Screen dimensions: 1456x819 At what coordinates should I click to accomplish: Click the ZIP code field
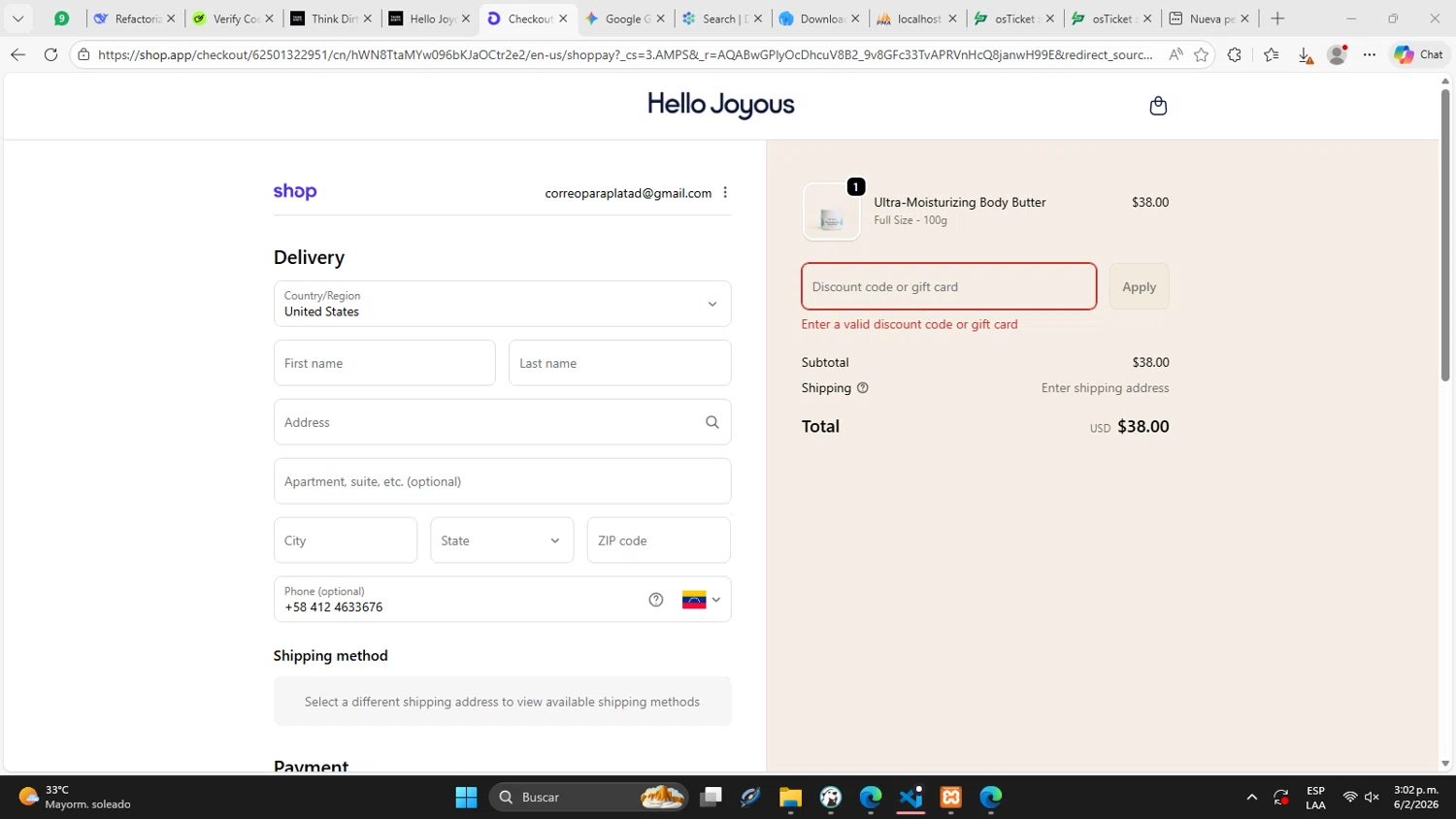tap(659, 541)
